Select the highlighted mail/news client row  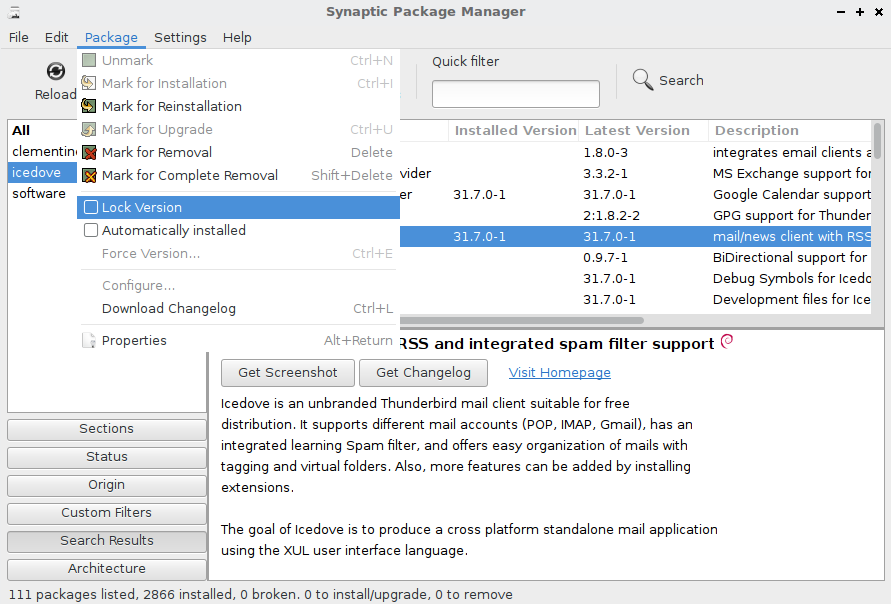pos(635,237)
